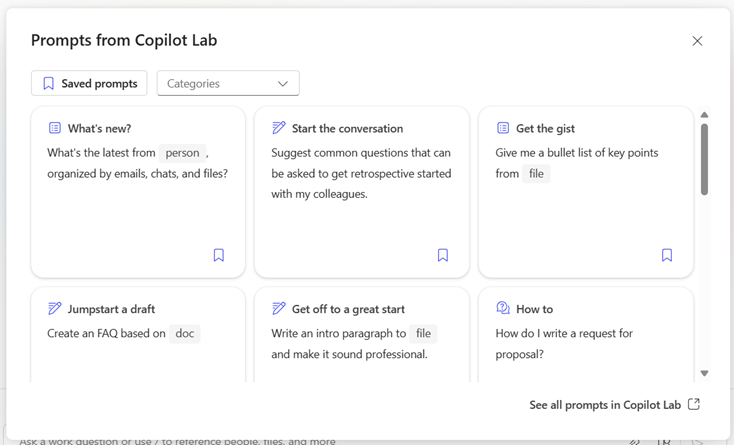Screen dimensions: 734x445
Task: Save the "Start the conversation" prompt bookmark
Action: tap(443, 255)
